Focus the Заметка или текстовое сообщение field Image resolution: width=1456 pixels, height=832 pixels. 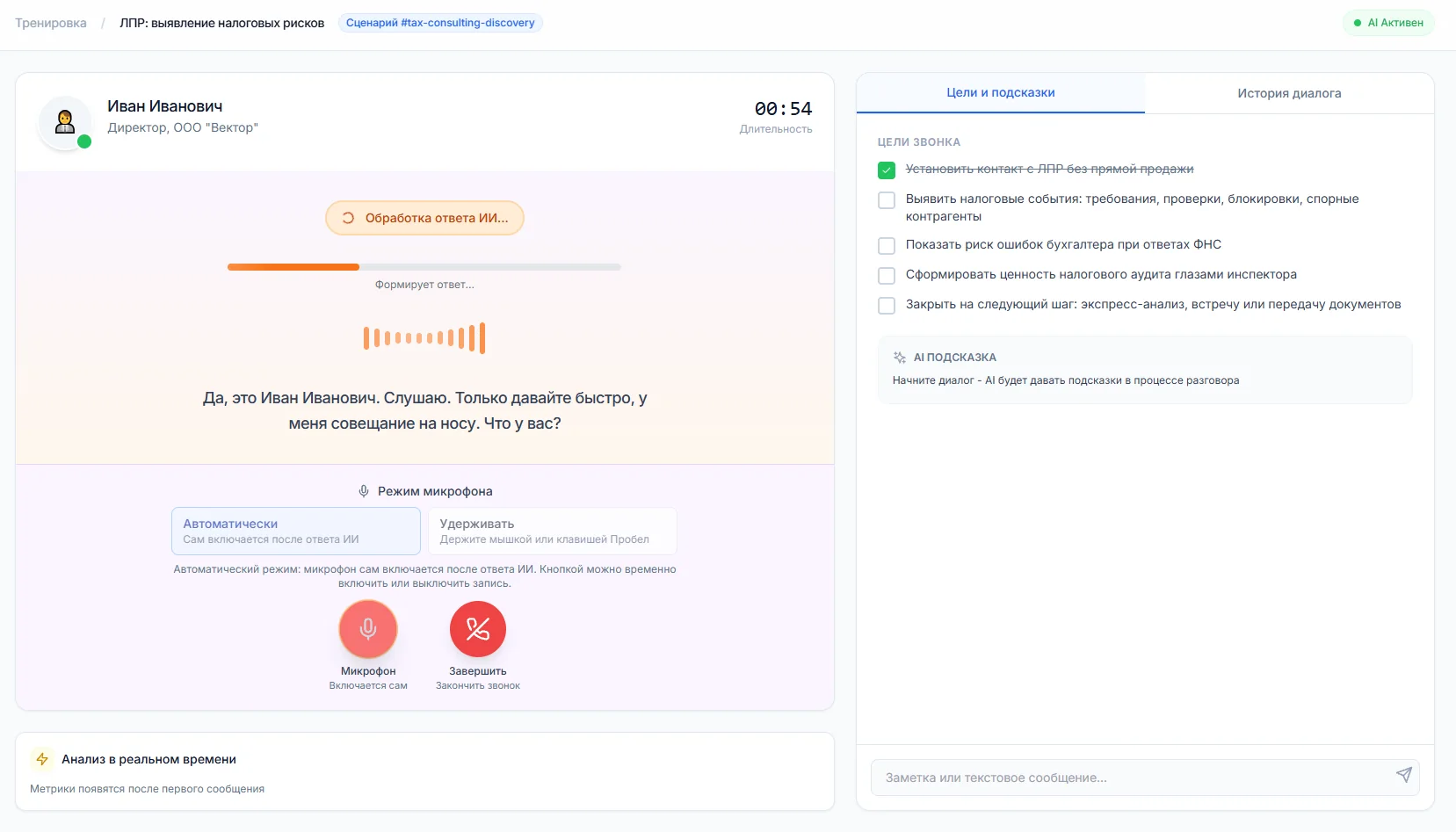pyautogui.click(x=1145, y=778)
